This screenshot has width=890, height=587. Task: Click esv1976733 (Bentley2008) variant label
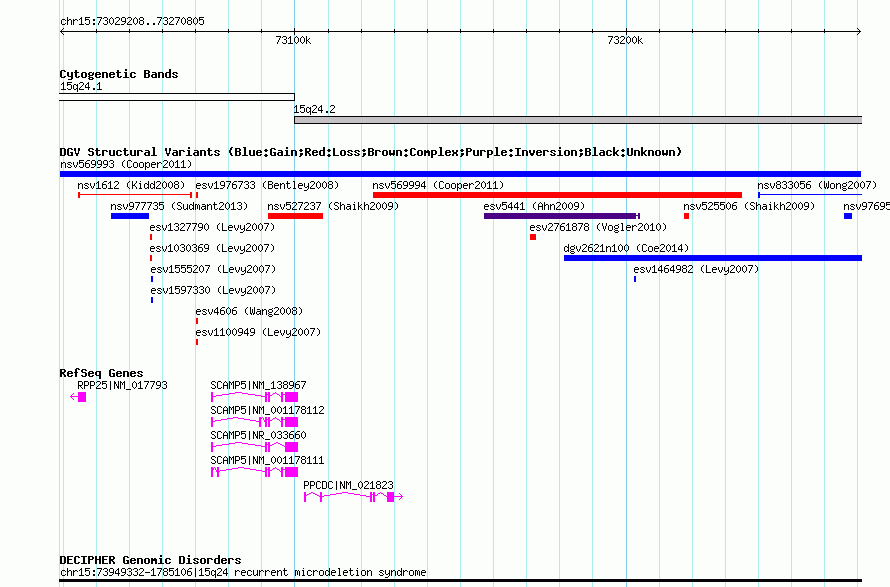267,185
